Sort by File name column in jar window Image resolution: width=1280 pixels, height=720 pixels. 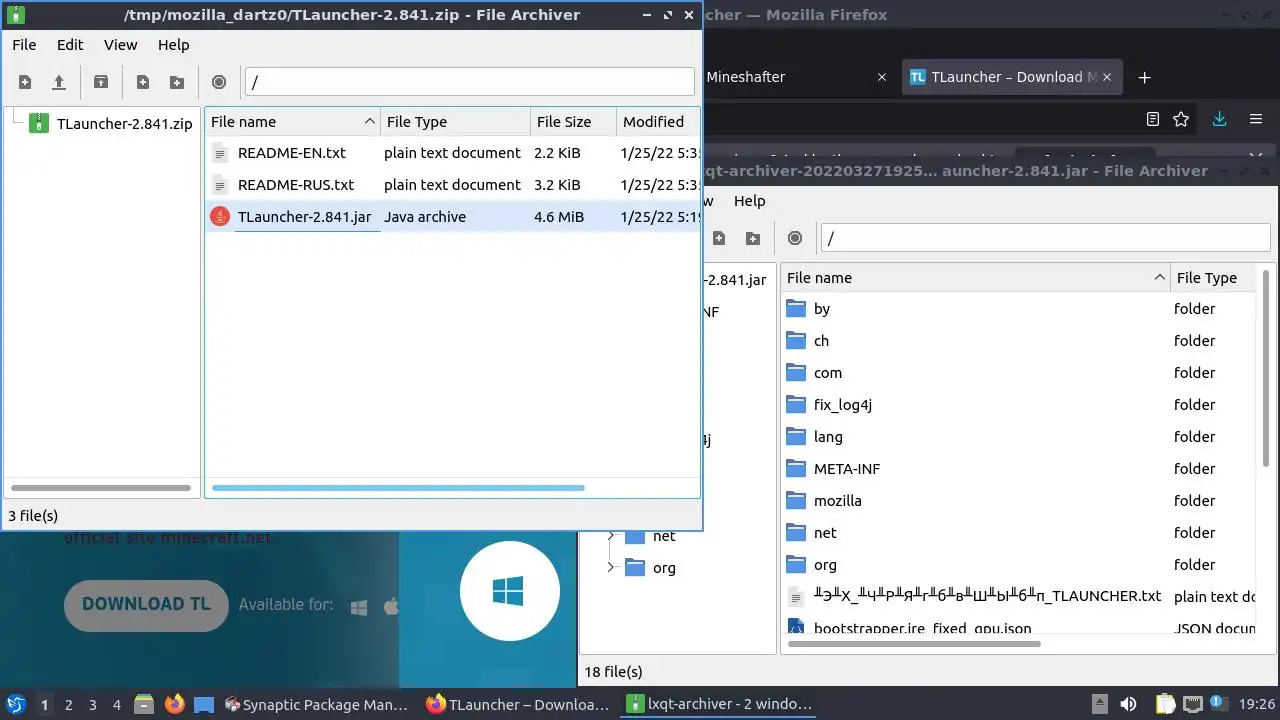[x=975, y=278]
